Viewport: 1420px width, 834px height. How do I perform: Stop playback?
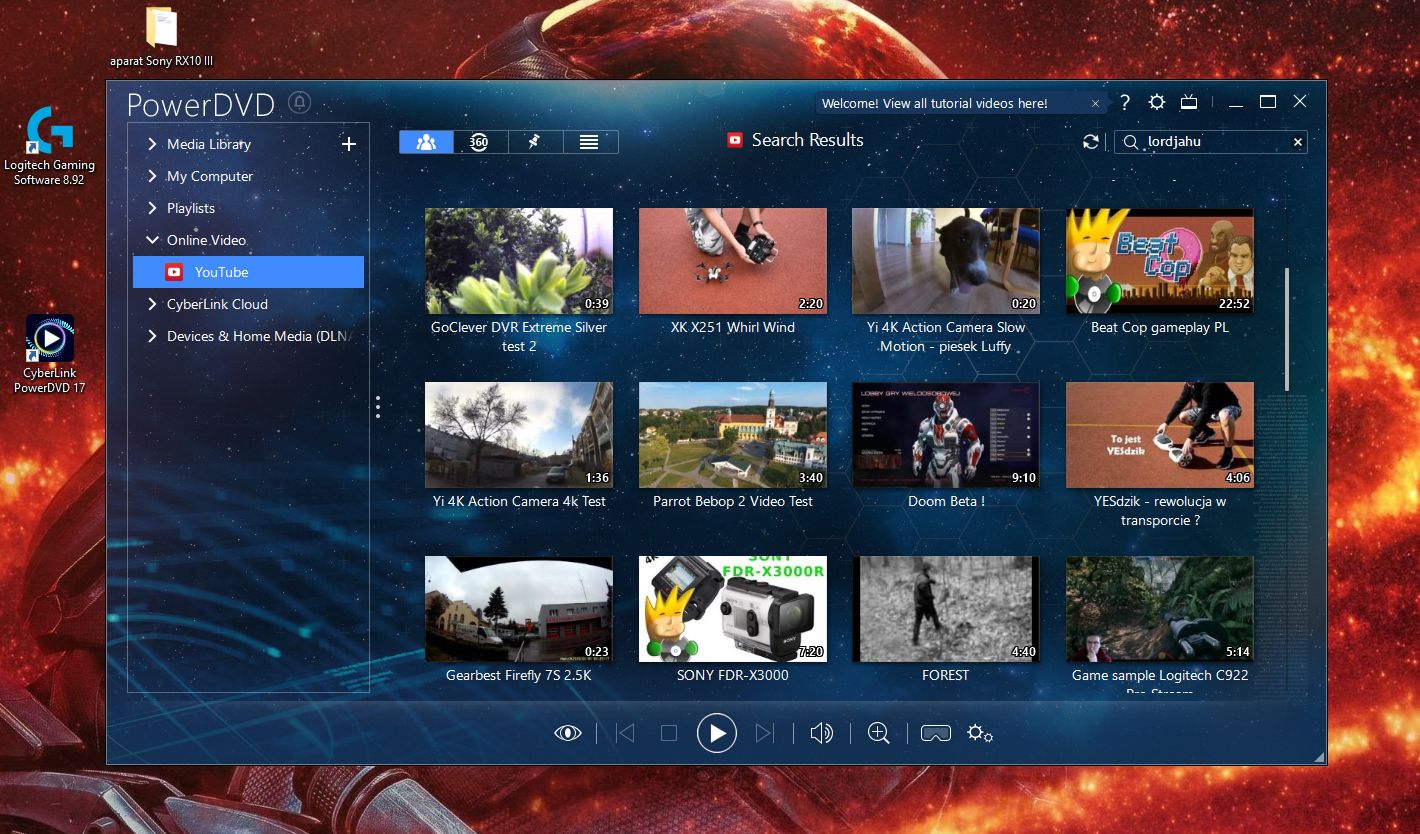pyautogui.click(x=669, y=733)
